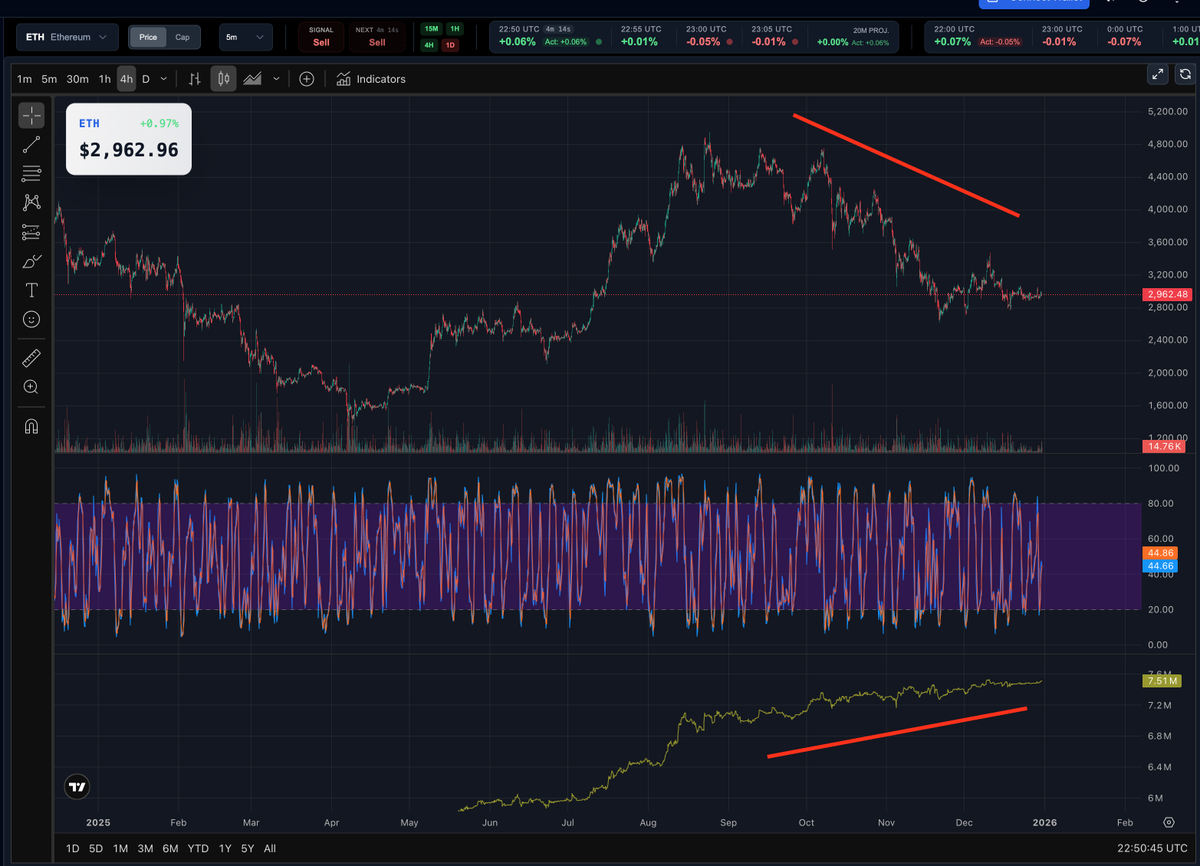Screen dimensions: 1200x866
Task: Enter fullscreen chart mode
Action: [x=1158, y=74]
